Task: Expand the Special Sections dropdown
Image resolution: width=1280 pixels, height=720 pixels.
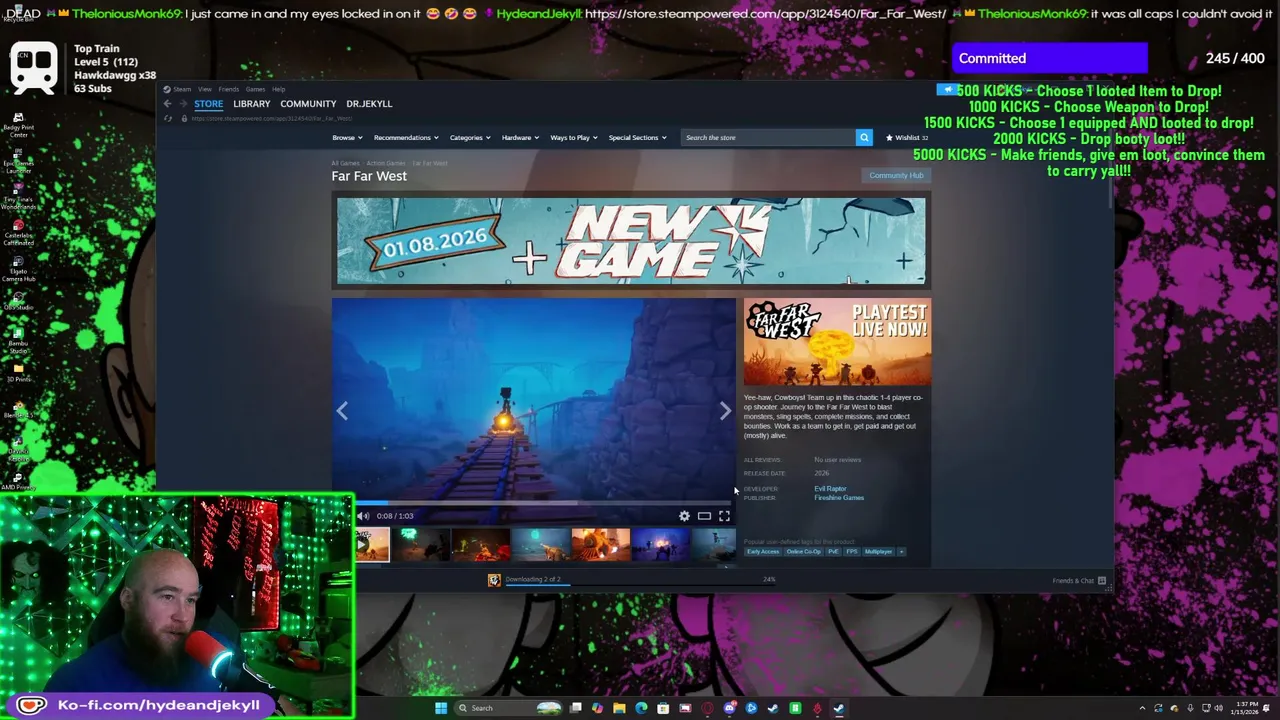Action: pyautogui.click(x=637, y=137)
